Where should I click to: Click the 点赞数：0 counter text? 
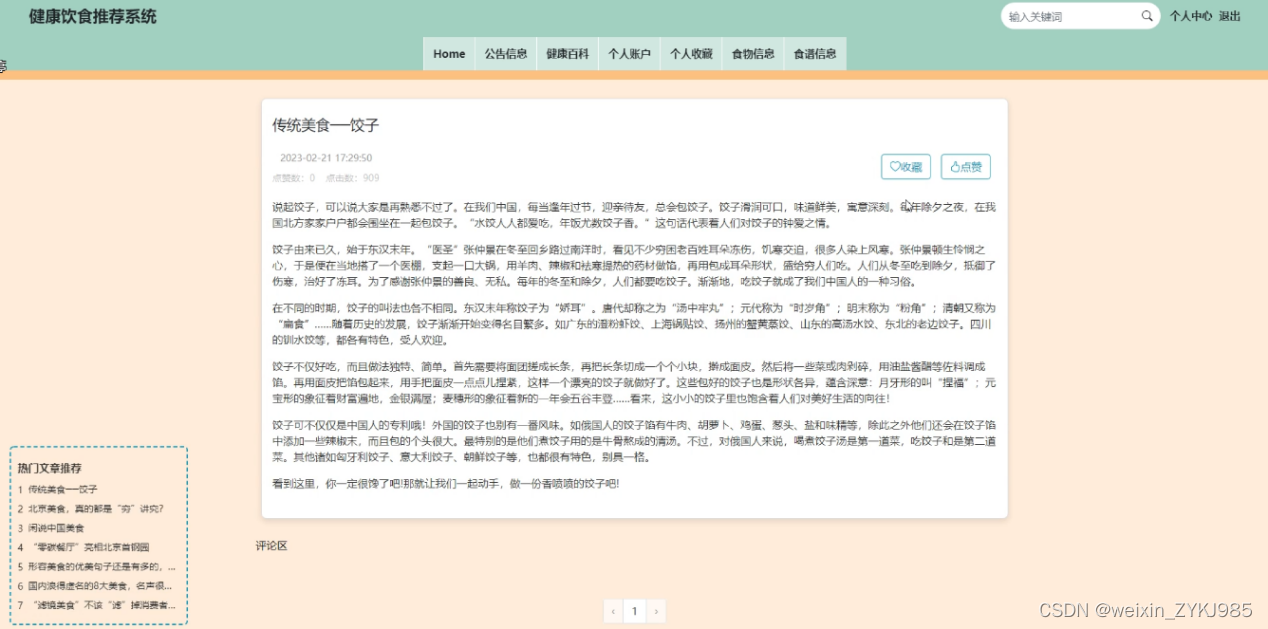coord(294,178)
